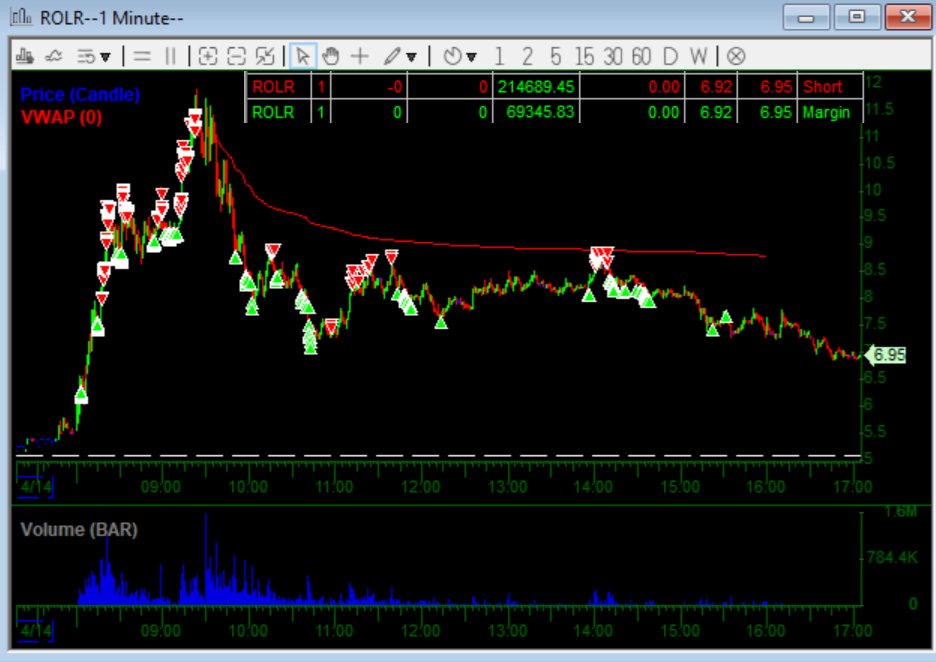The image size is (936, 662).
Task: Click the 784.4K volume scale label
Action: 893,558
